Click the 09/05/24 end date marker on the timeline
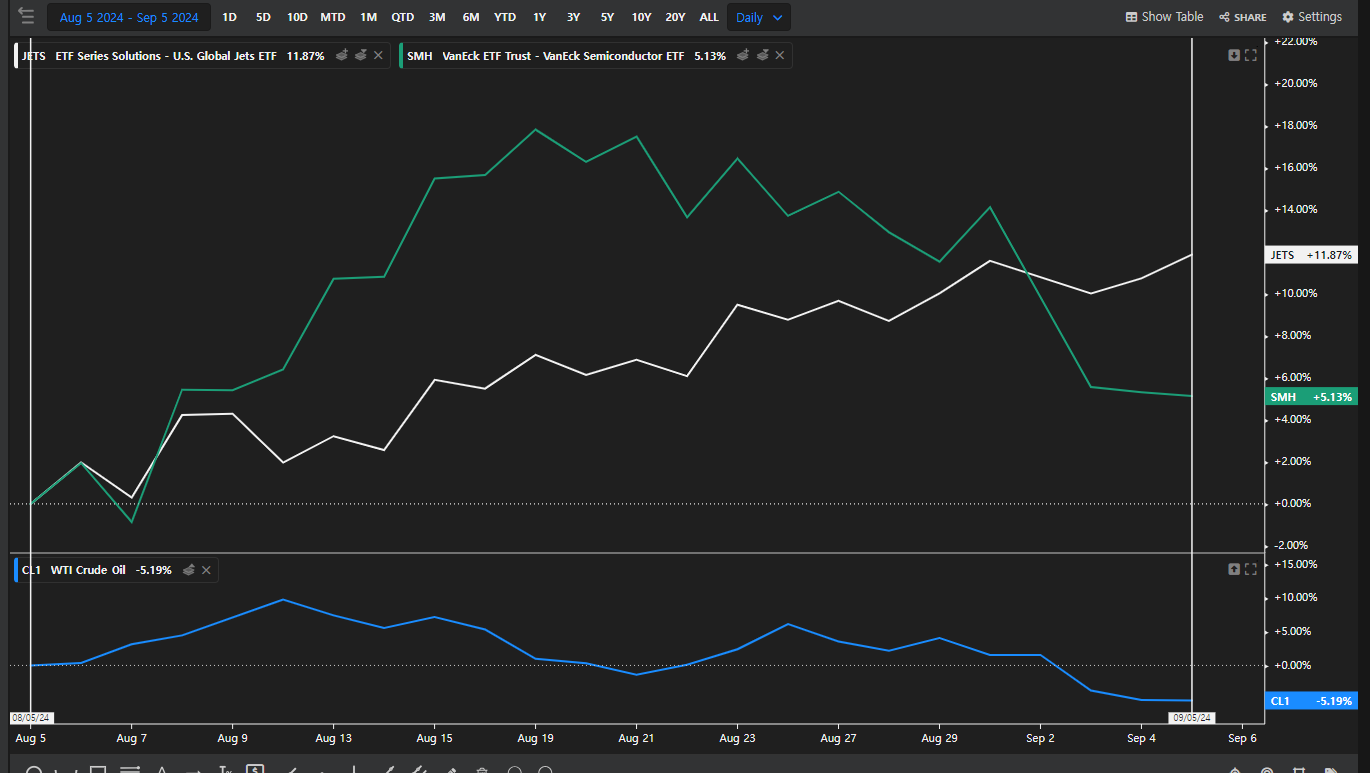 click(1191, 717)
